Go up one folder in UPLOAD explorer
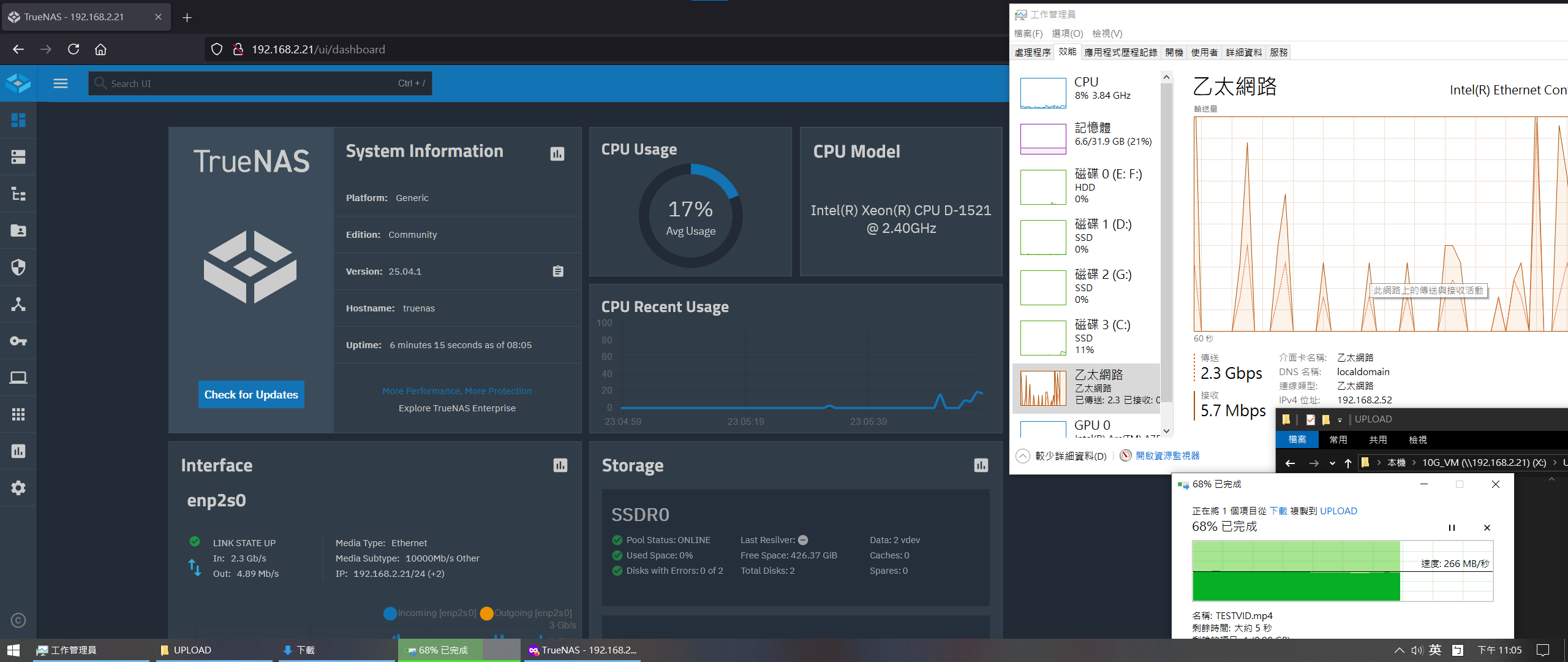1568x662 pixels. (x=1347, y=463)
